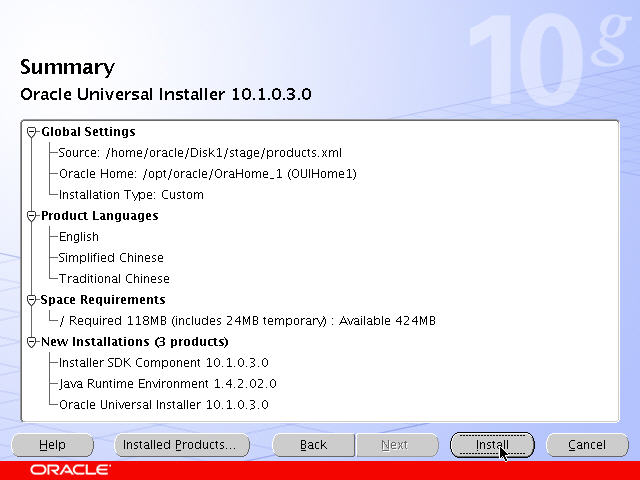640x480 pixels.
Task: Select Oracle Universal Installer 10.1.0.3.0 tree row
Action: (164, 405)
